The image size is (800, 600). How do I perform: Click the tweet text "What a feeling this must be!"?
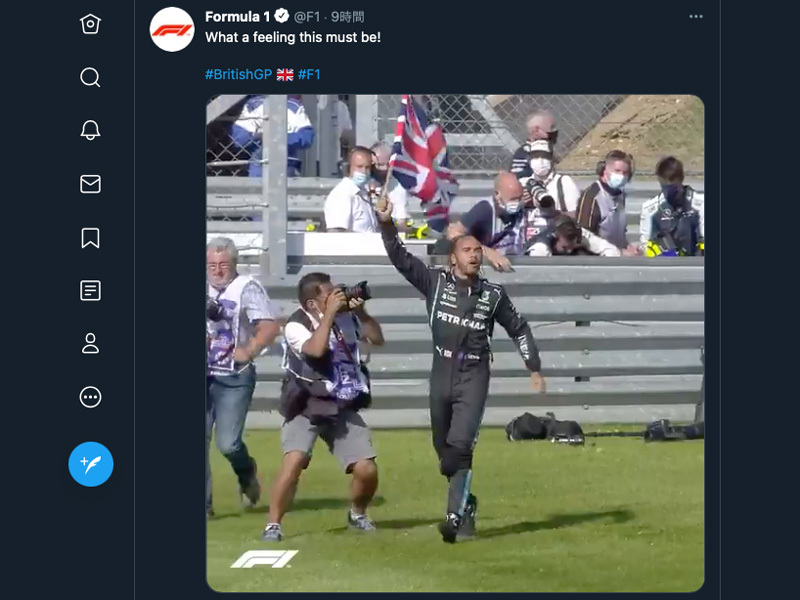293,37
